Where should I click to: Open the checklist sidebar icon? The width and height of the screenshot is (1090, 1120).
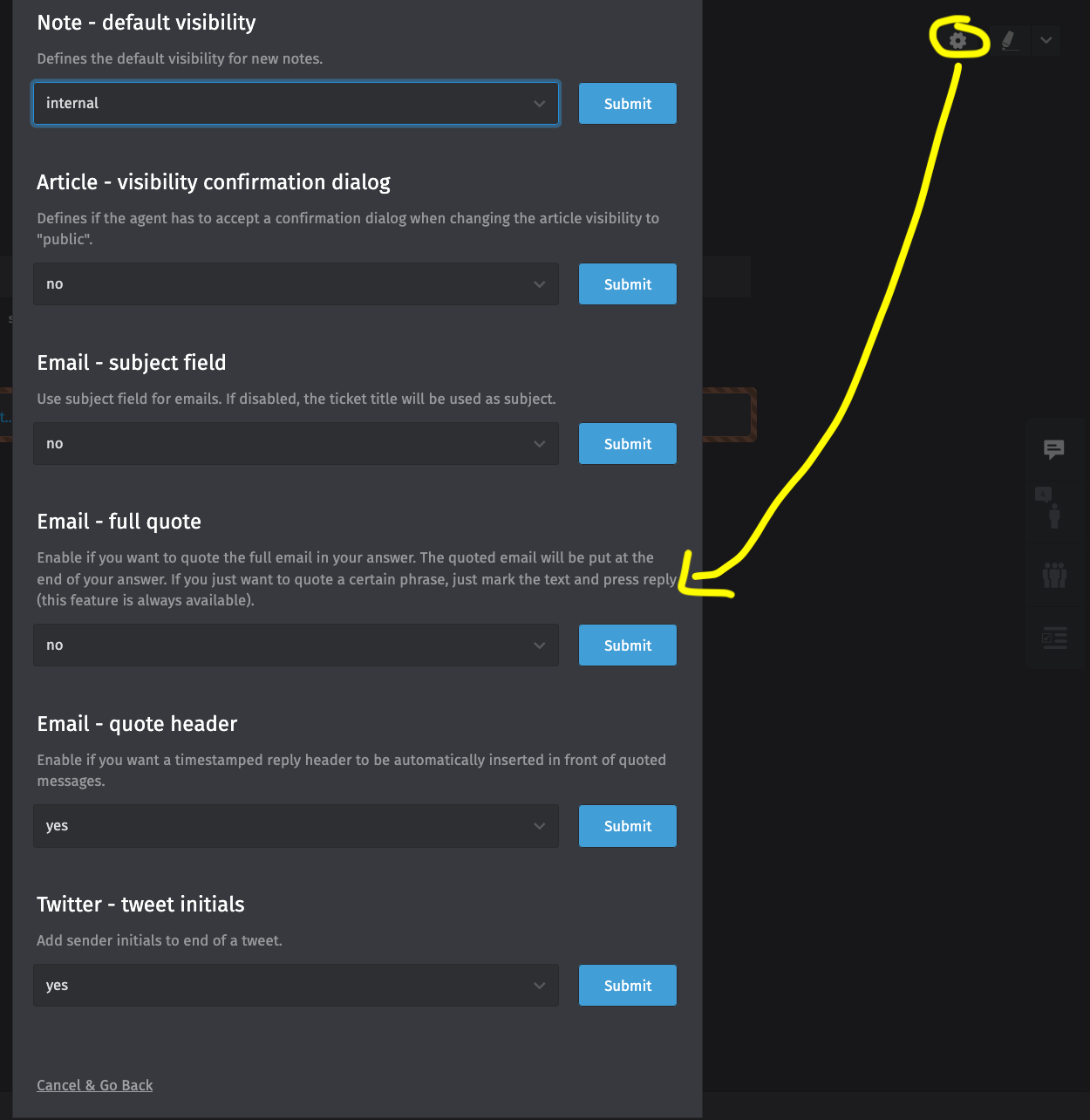point(1054,638)
